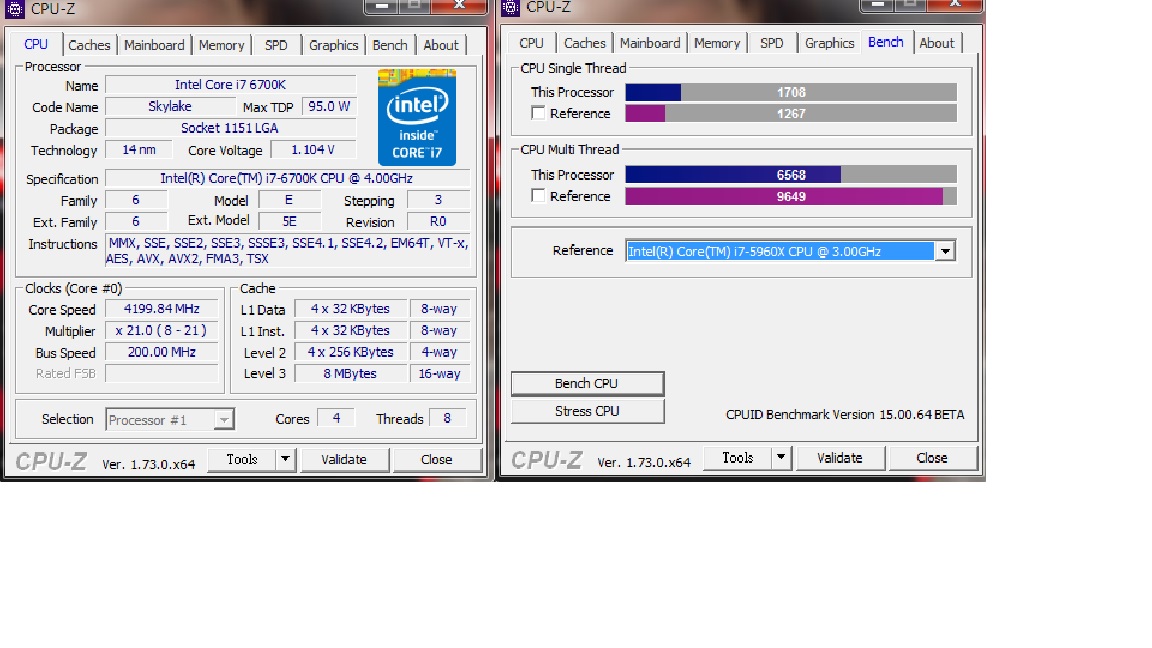1152x648 pixels.
Task: Click the Close button in right CPU-Z window
Action: click(x=932, y=458)
